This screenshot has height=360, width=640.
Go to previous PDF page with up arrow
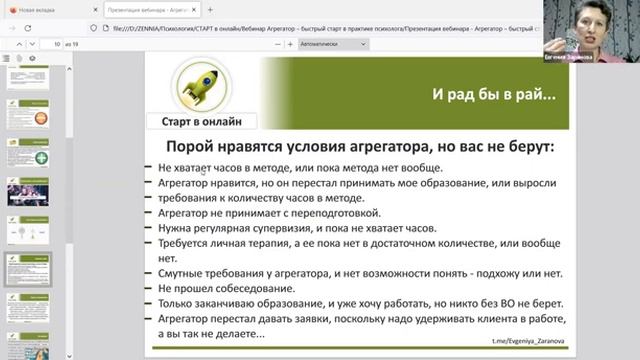pyautogui.click(x=19, y=44)
